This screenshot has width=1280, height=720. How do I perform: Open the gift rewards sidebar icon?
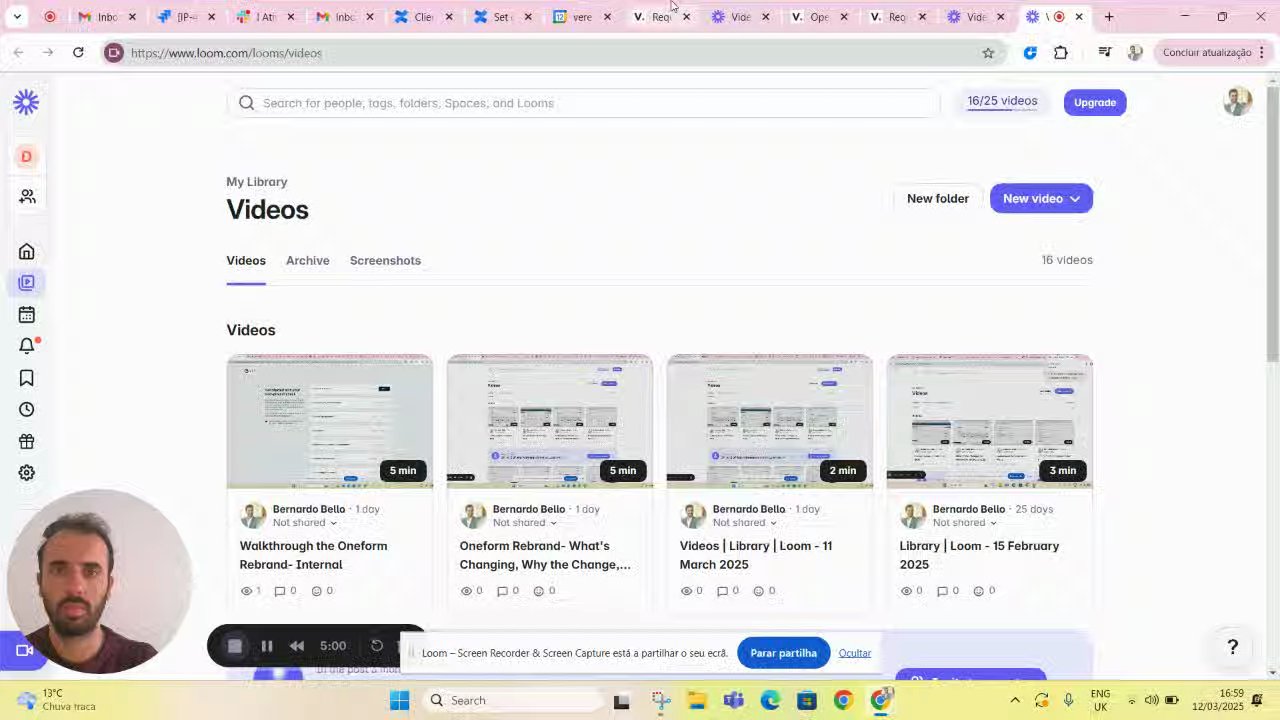pyautogui.click(x=27, y=441)
